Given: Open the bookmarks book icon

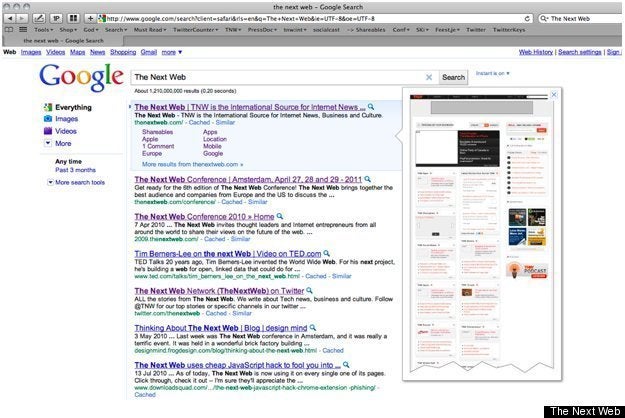Looking at the screenshot, I should (8, 29).
